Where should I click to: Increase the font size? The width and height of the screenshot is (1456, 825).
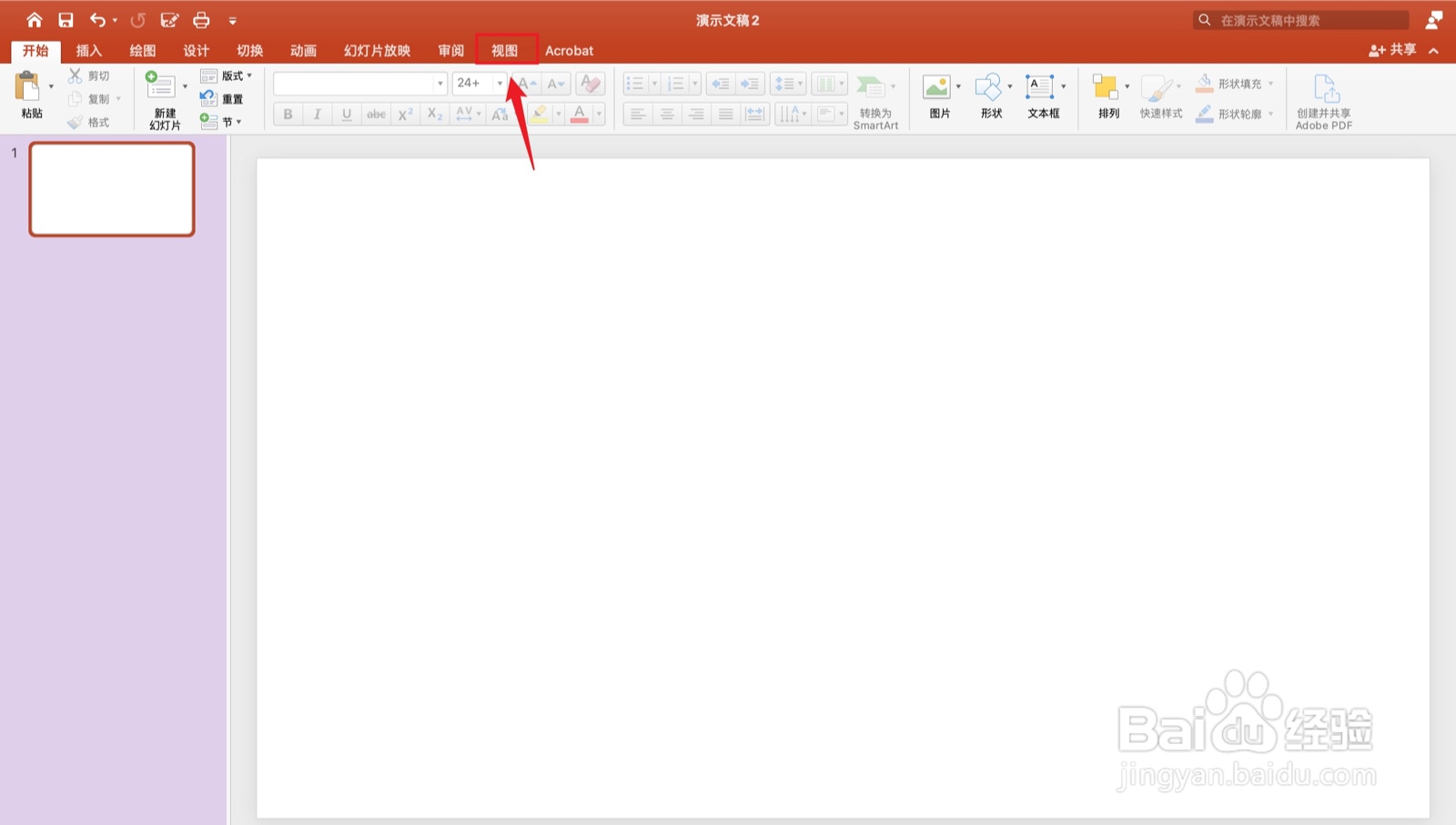[526, 84]
